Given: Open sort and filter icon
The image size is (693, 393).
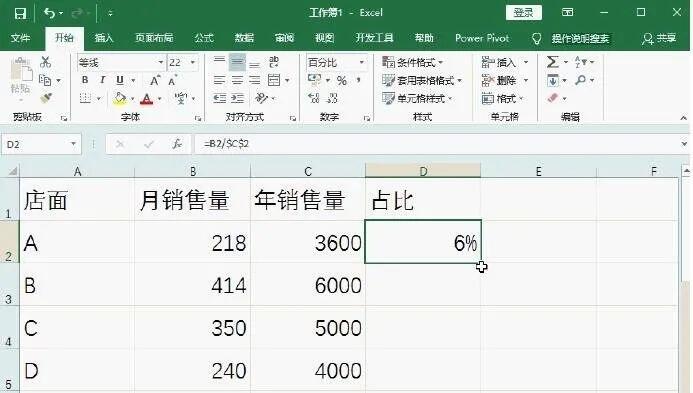Looking at the screenshot, I should pos(580,62).
